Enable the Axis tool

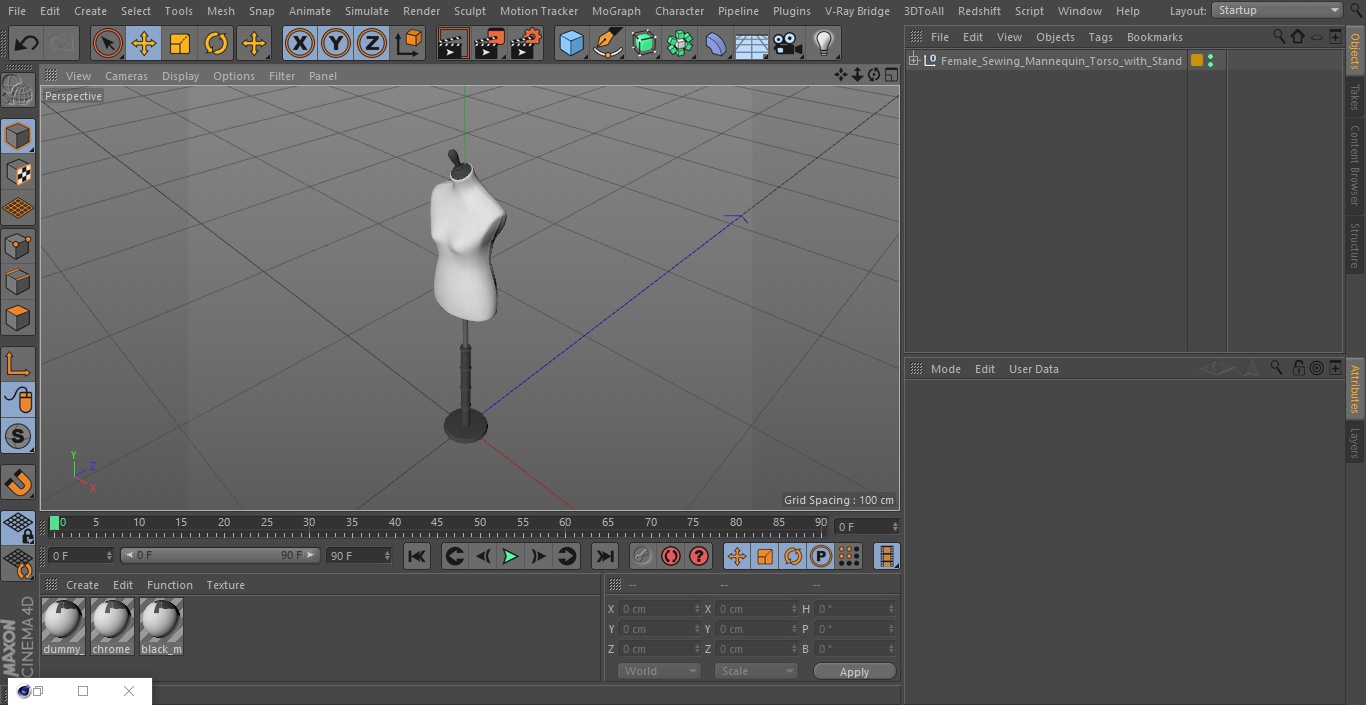point(18,364)
